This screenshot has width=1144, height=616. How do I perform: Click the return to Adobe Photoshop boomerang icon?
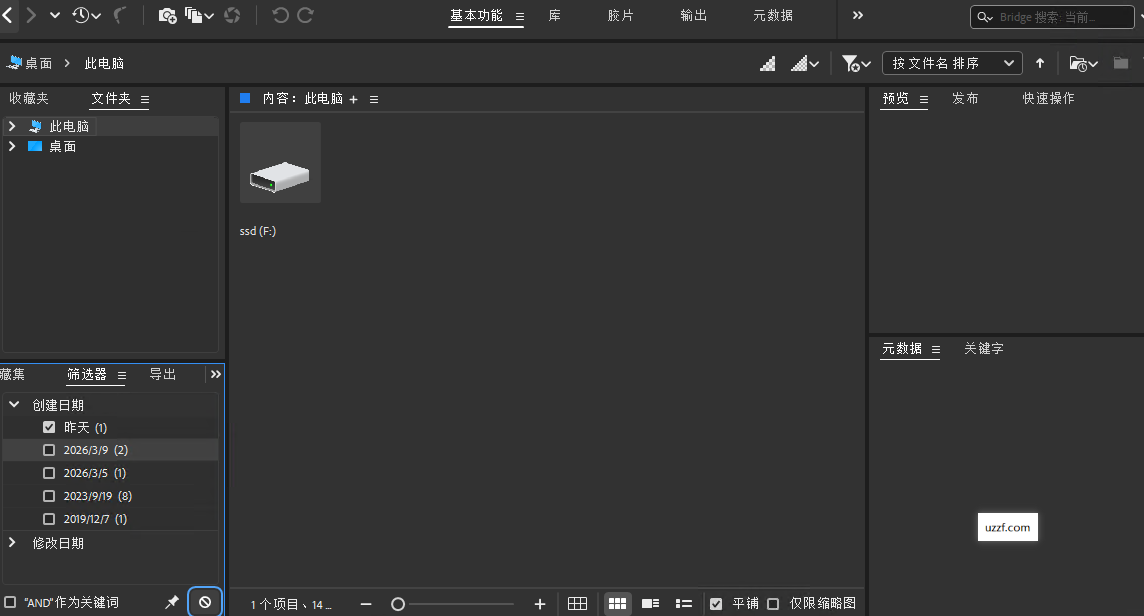click(120, 15)
